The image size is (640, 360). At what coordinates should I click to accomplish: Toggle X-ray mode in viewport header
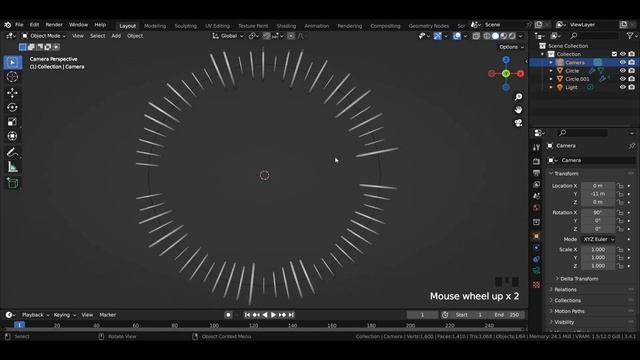pos(476,36)
